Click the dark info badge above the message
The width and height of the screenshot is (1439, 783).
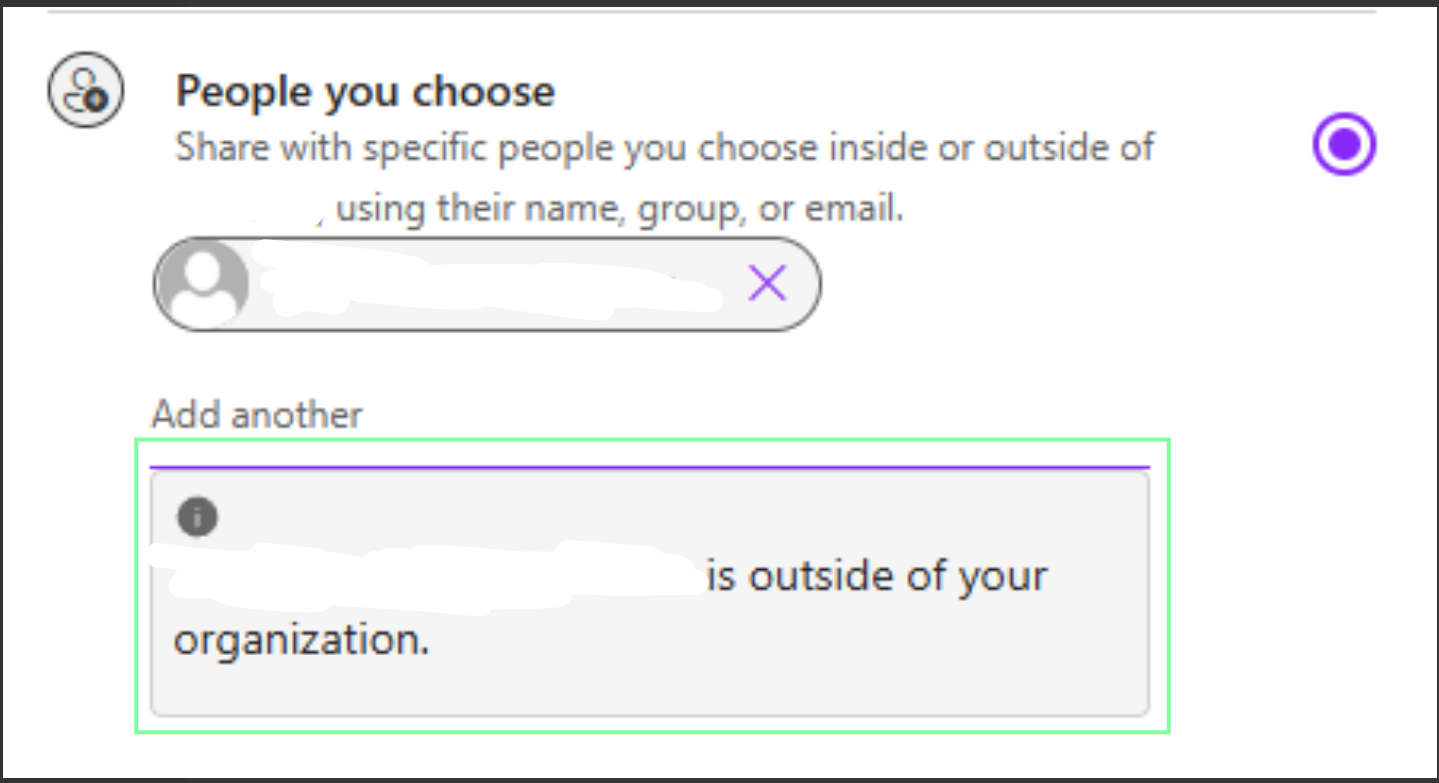coord(197,516)
